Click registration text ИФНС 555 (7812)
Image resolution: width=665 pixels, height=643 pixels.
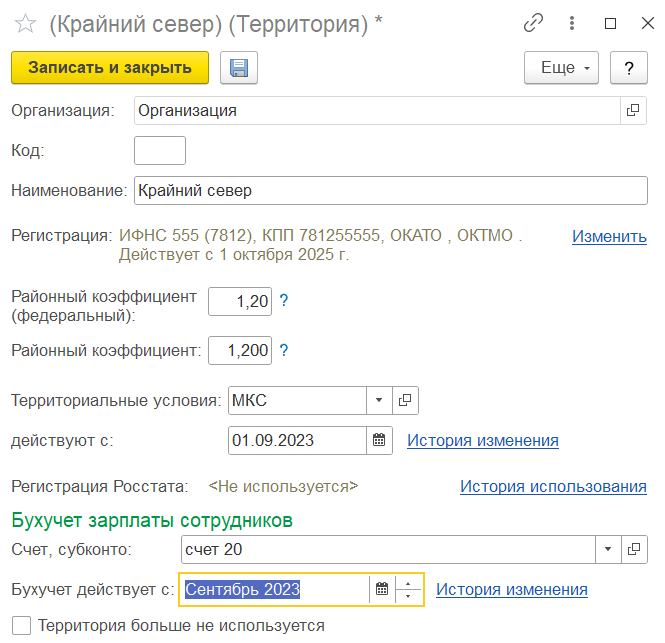click(x=186, y=235)
